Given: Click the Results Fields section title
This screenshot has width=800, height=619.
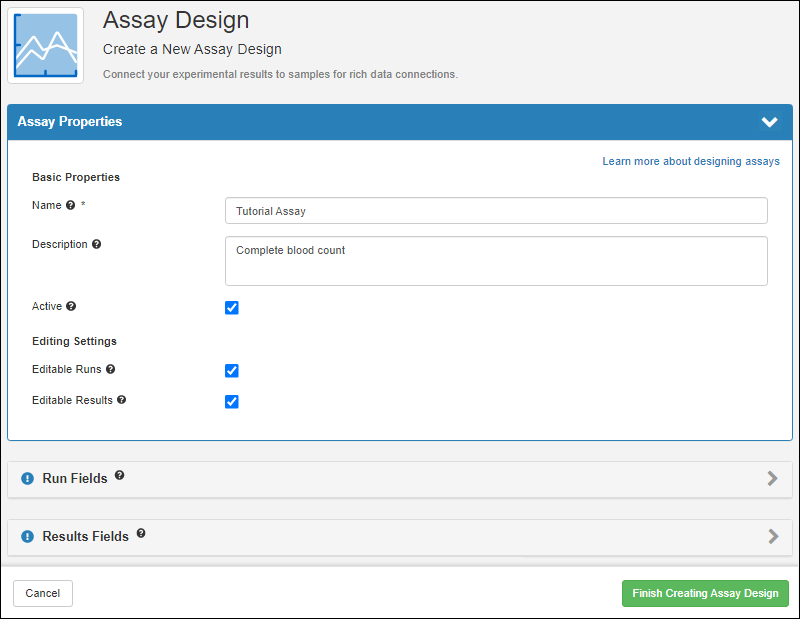Looking at the screenshot, I should click(x=85, y=537).
